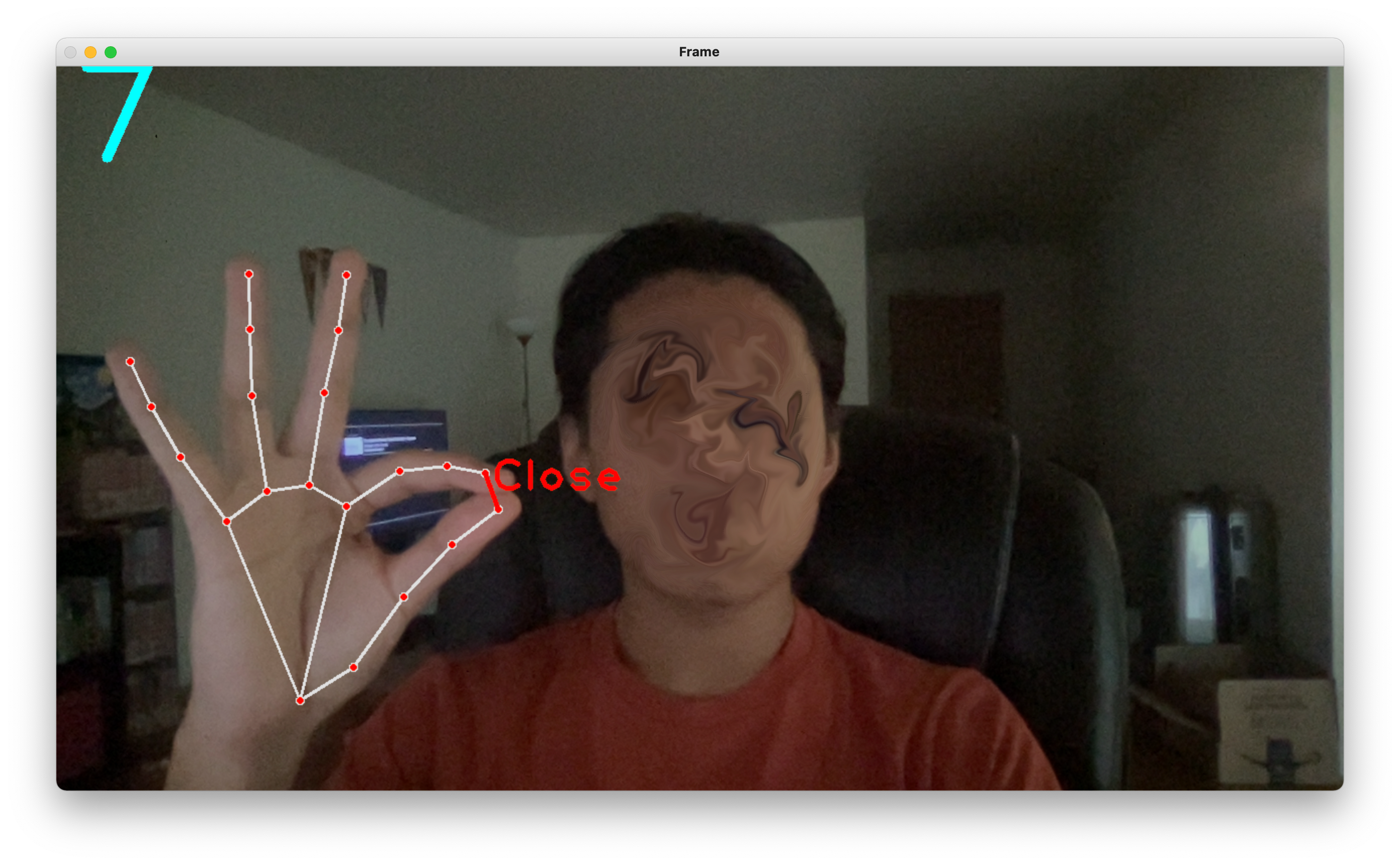Click the yellow minimize button of Frame window
This screenshot has height=865, width=1400.
[91, 52]
